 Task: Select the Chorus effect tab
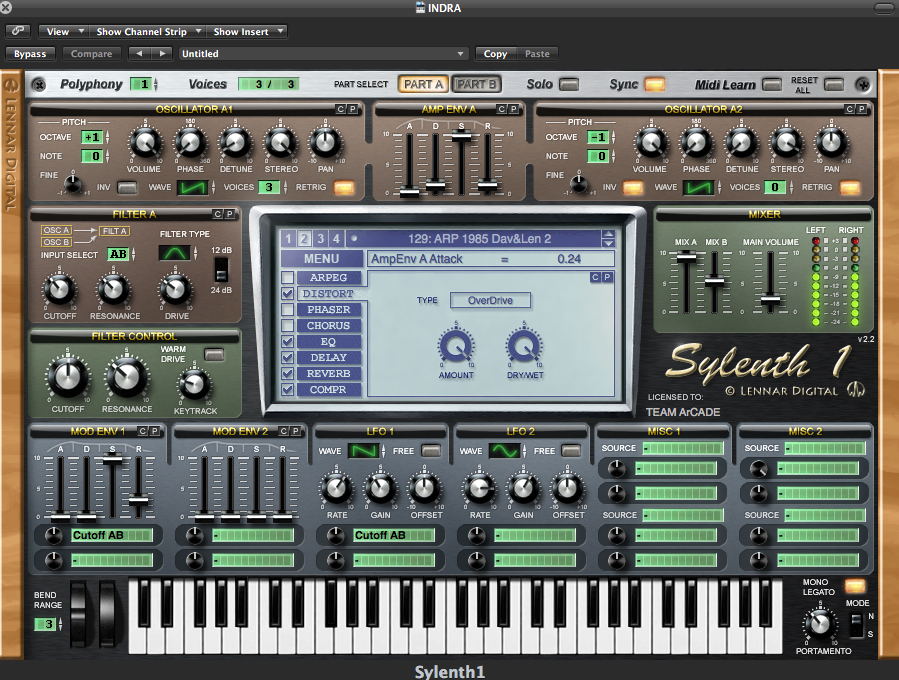[x=329, y=326]
